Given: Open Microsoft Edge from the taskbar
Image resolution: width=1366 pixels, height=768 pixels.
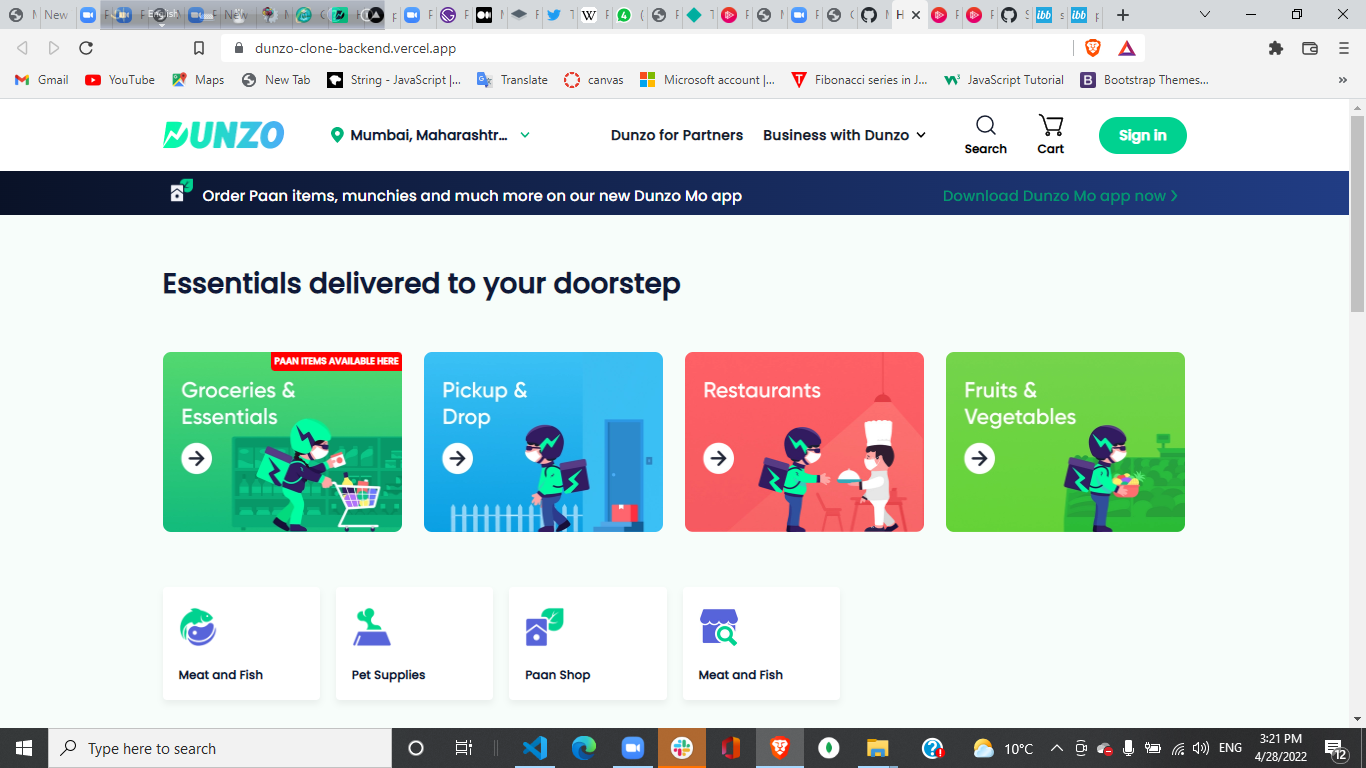Looking at the screenshot, I should tap(584, 748).
